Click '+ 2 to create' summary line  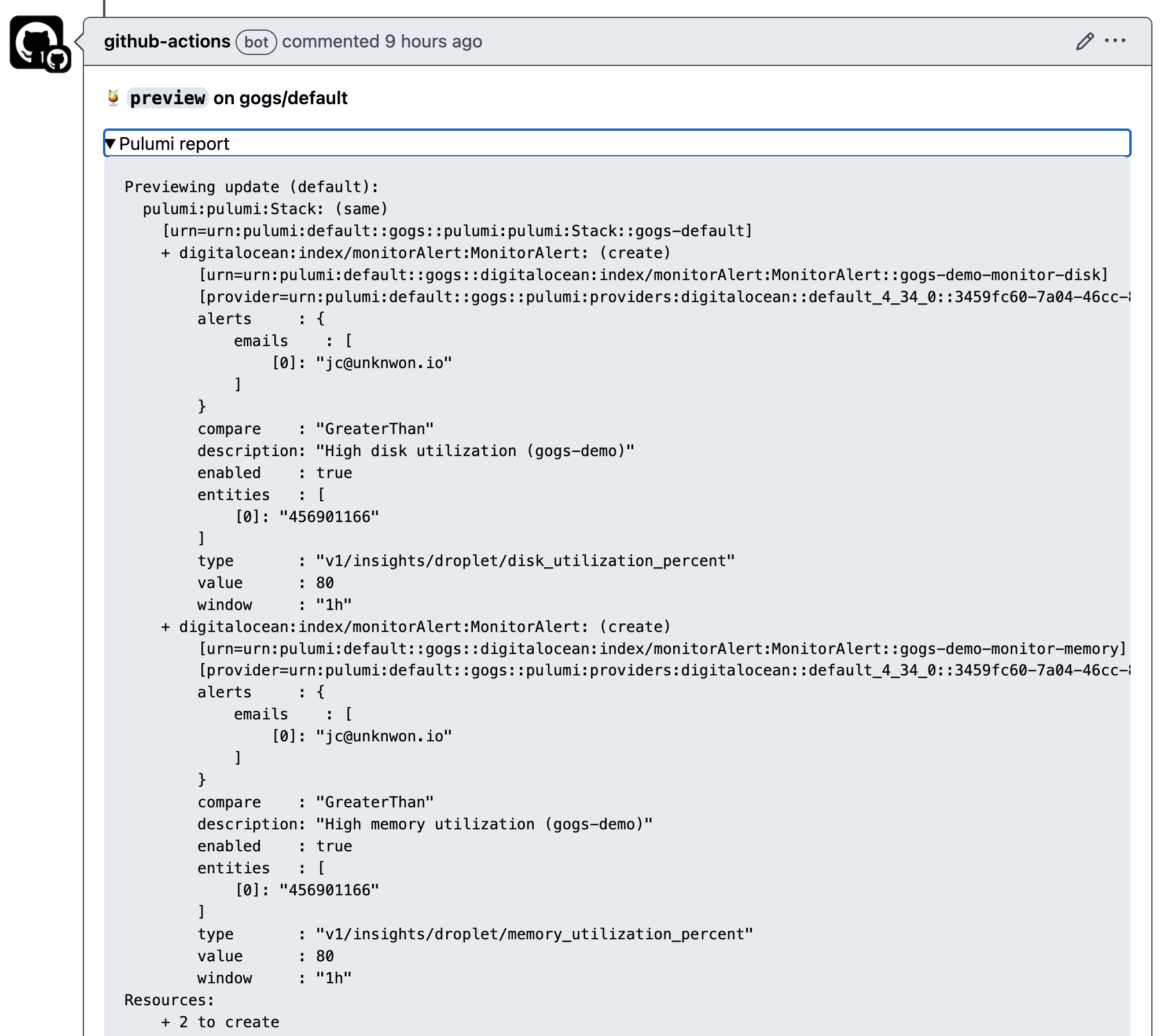coord(220,1022)
